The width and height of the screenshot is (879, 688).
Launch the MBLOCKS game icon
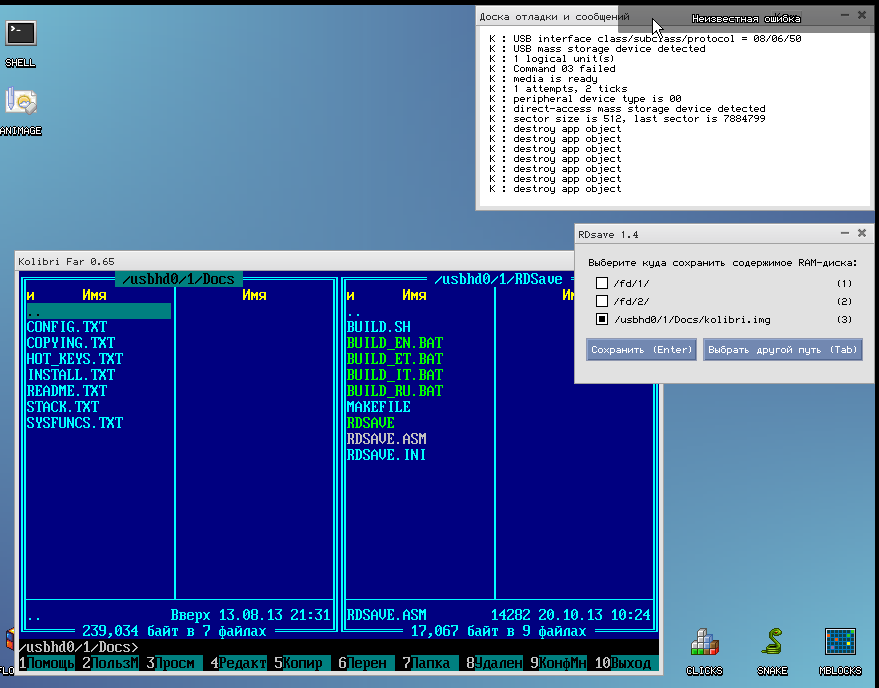[839, 643]
